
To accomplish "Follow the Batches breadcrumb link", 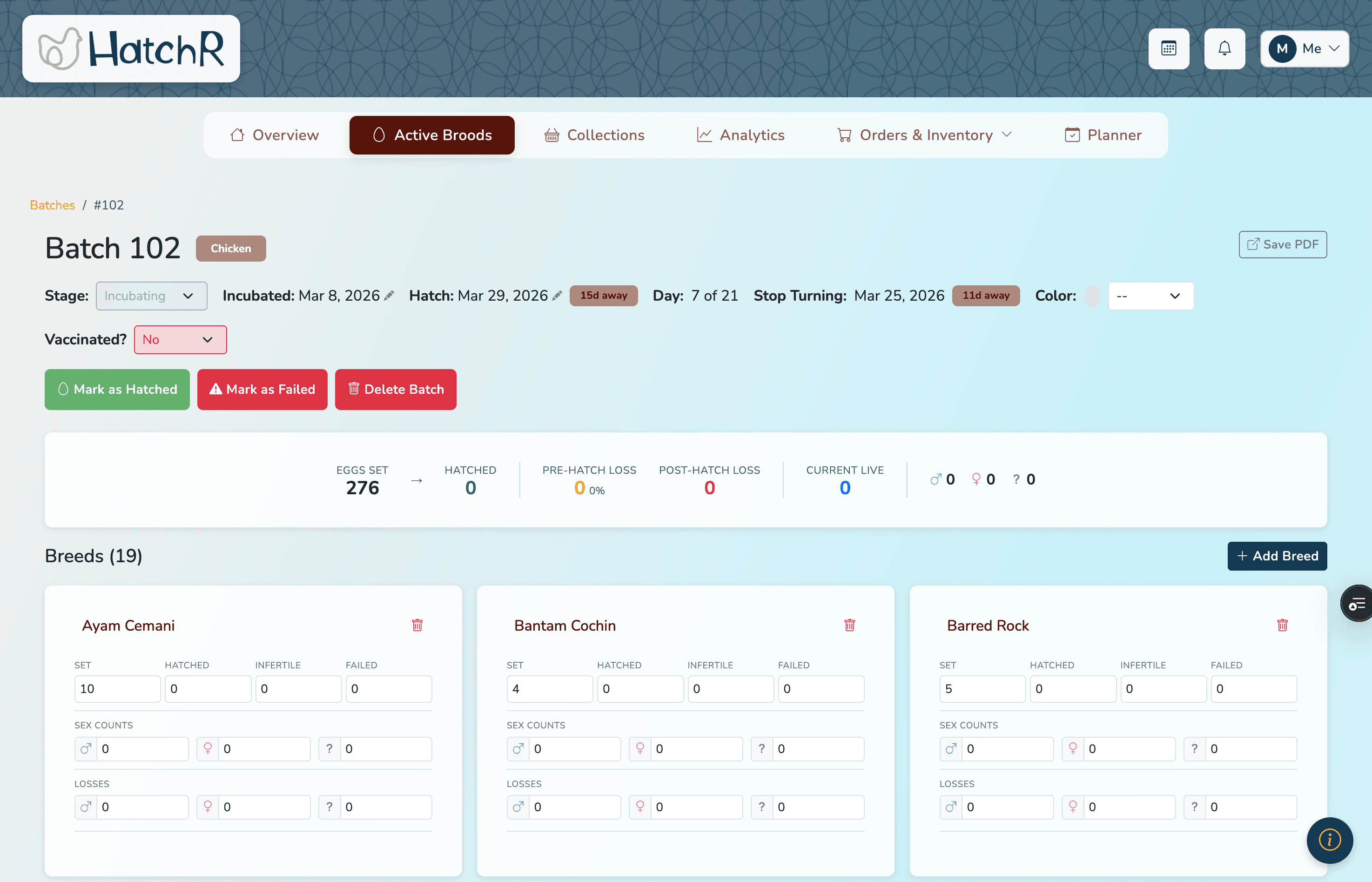I will click(x=52, y=204).
